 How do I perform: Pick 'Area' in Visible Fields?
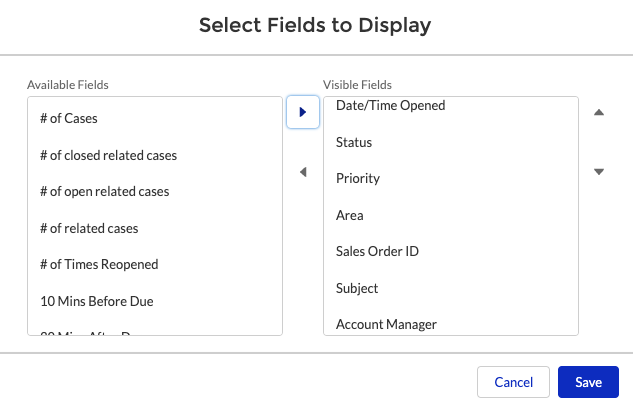pyautogui.click(x=451, y=215)
